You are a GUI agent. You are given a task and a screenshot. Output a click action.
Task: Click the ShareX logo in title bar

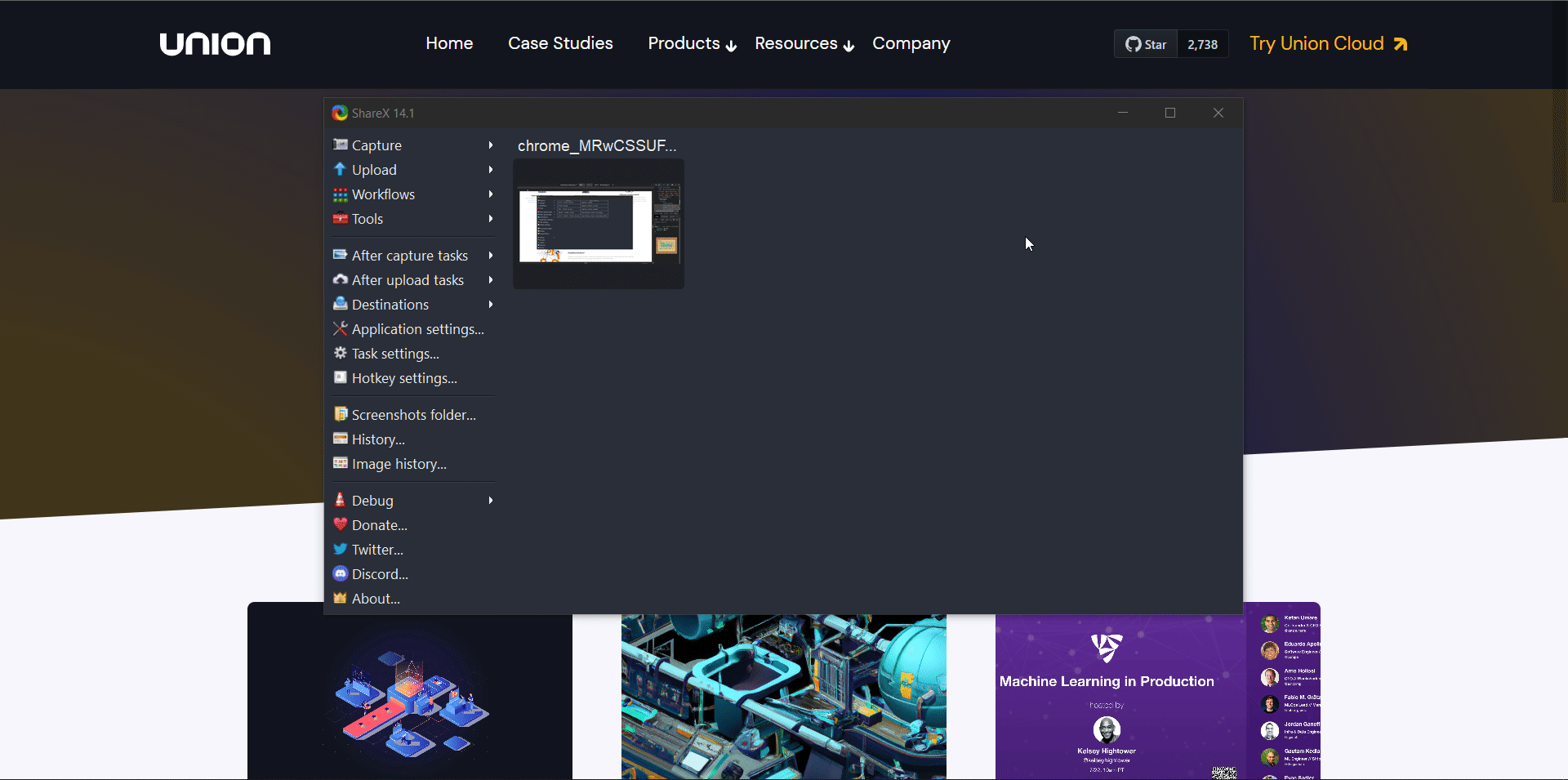(340, 113)
